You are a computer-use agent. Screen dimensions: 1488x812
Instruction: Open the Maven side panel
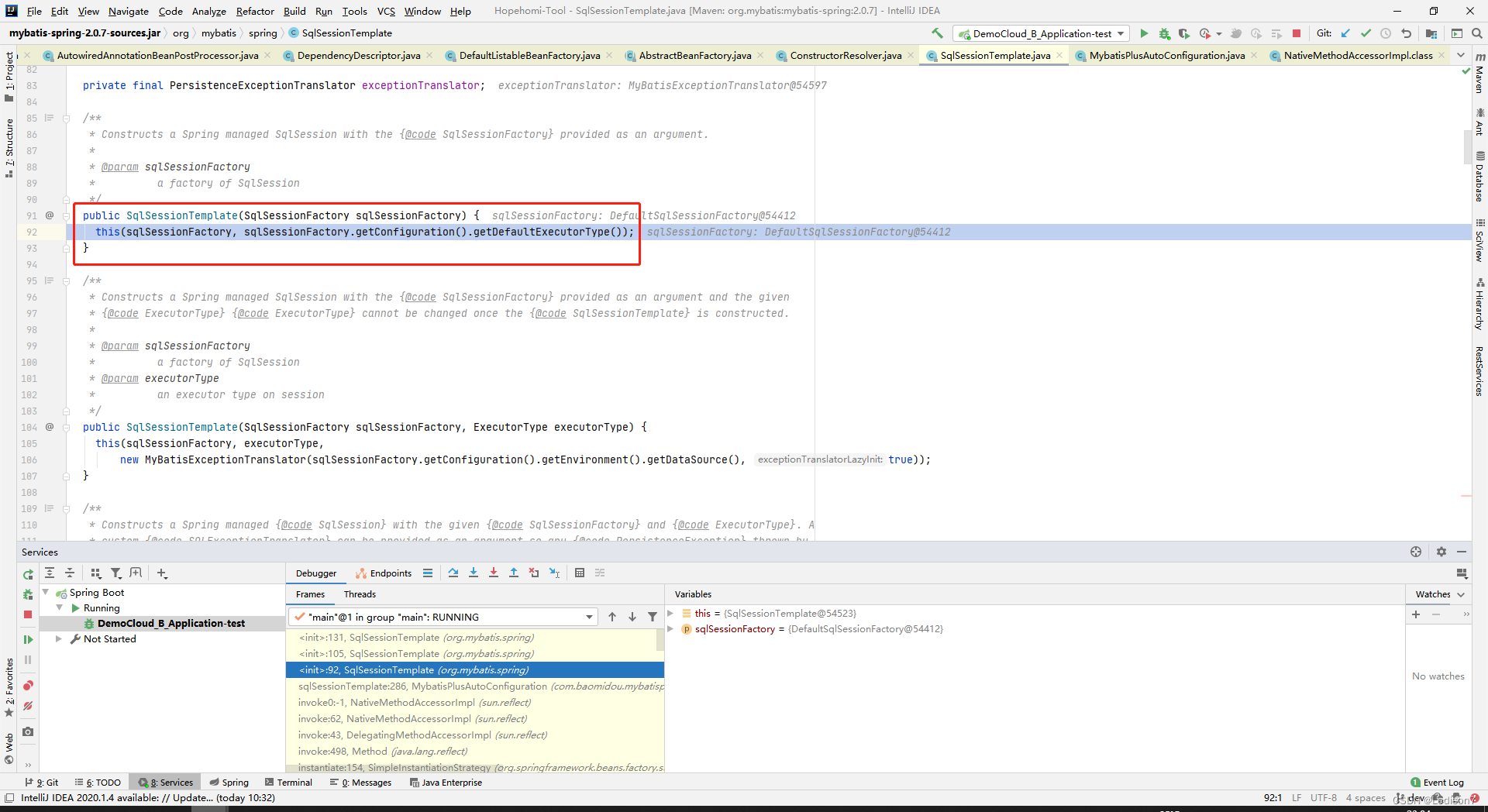coord(1479,73)
